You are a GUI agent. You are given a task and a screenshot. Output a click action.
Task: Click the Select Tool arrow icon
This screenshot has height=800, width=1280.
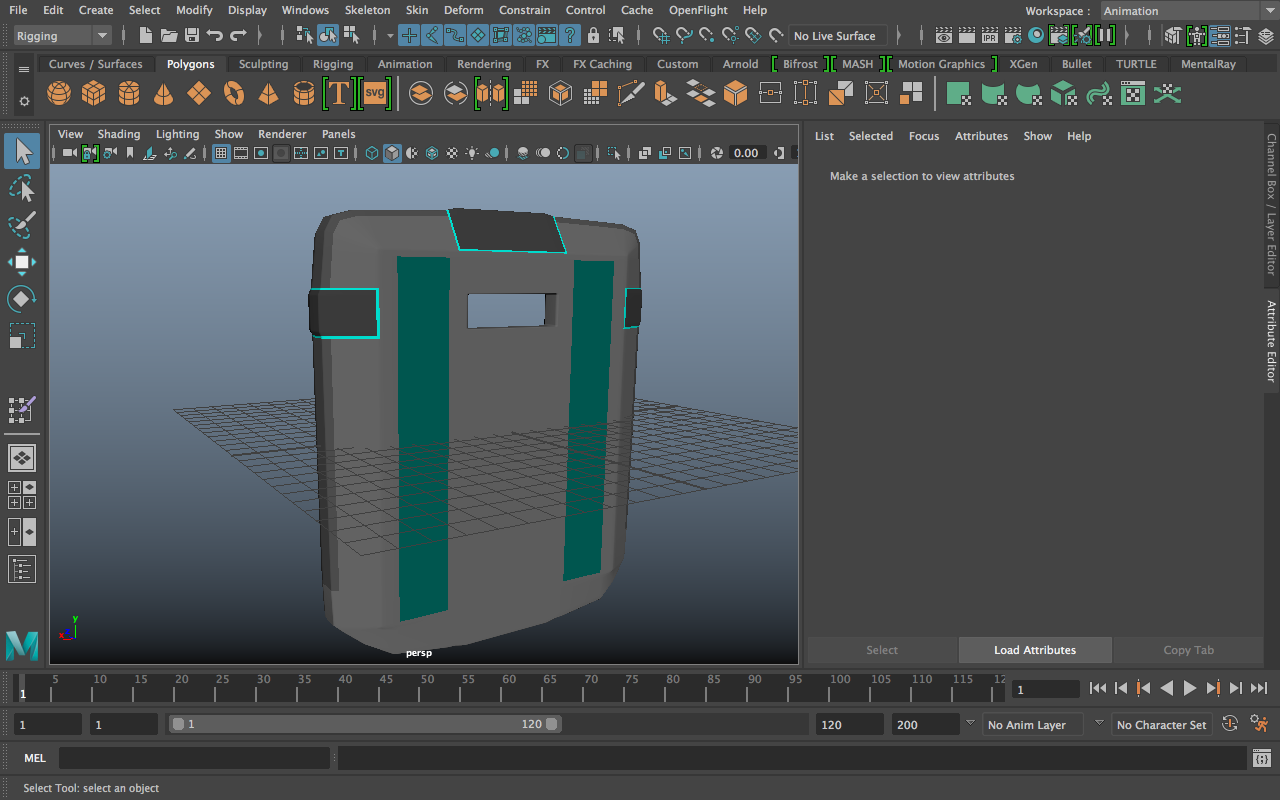(x=22, y=151)
